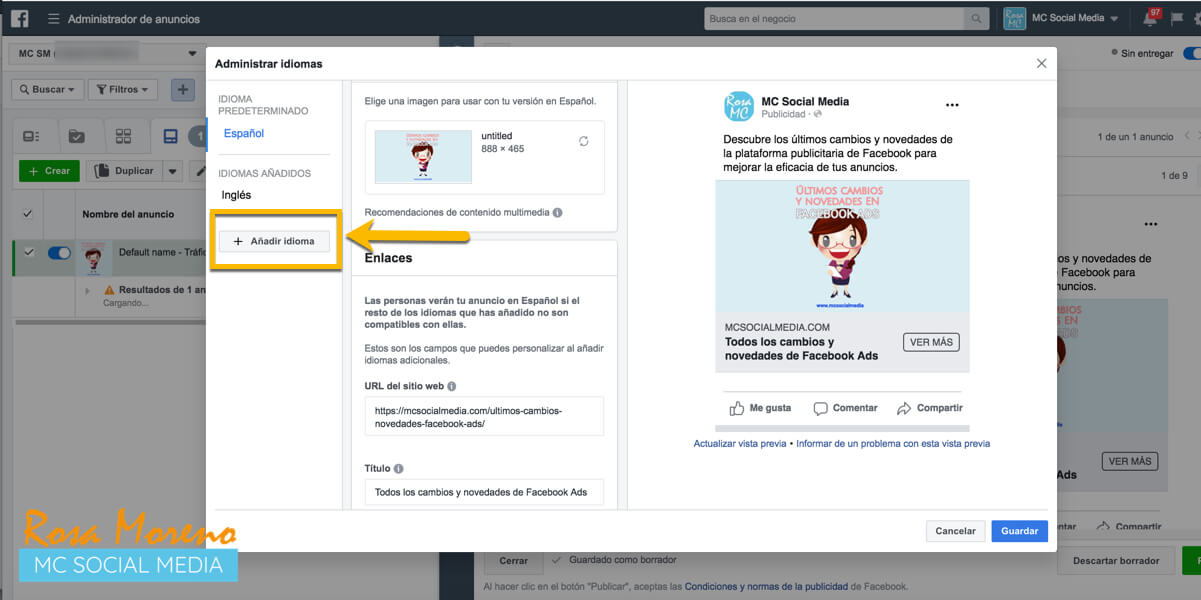Screen dimensions: 1201x600
Task: Click the MC Social Media avatar in the top bar
Action: pos(1014,19)
